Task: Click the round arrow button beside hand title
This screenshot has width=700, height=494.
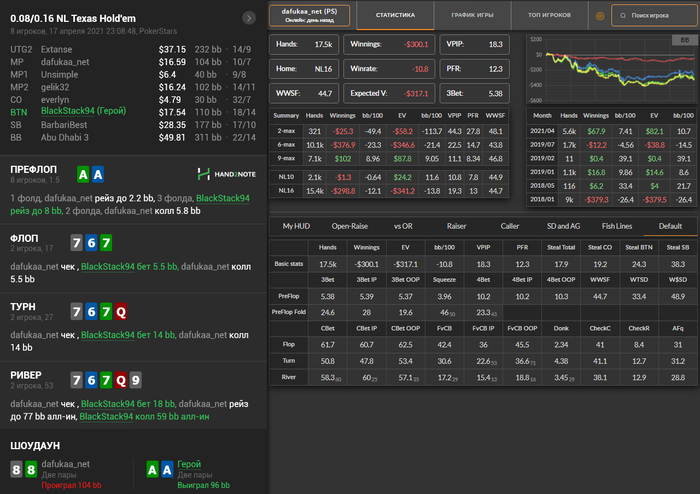Action: [x=249, y=18]
